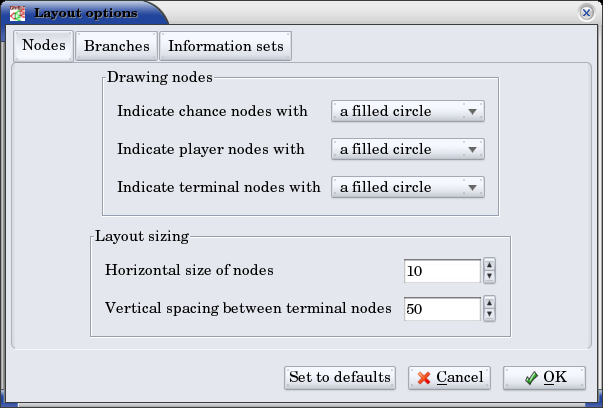This screenshot has height=408, width=603.
Task: Decrement vertical spacing between terminal nodes
Action: (489, 315)
